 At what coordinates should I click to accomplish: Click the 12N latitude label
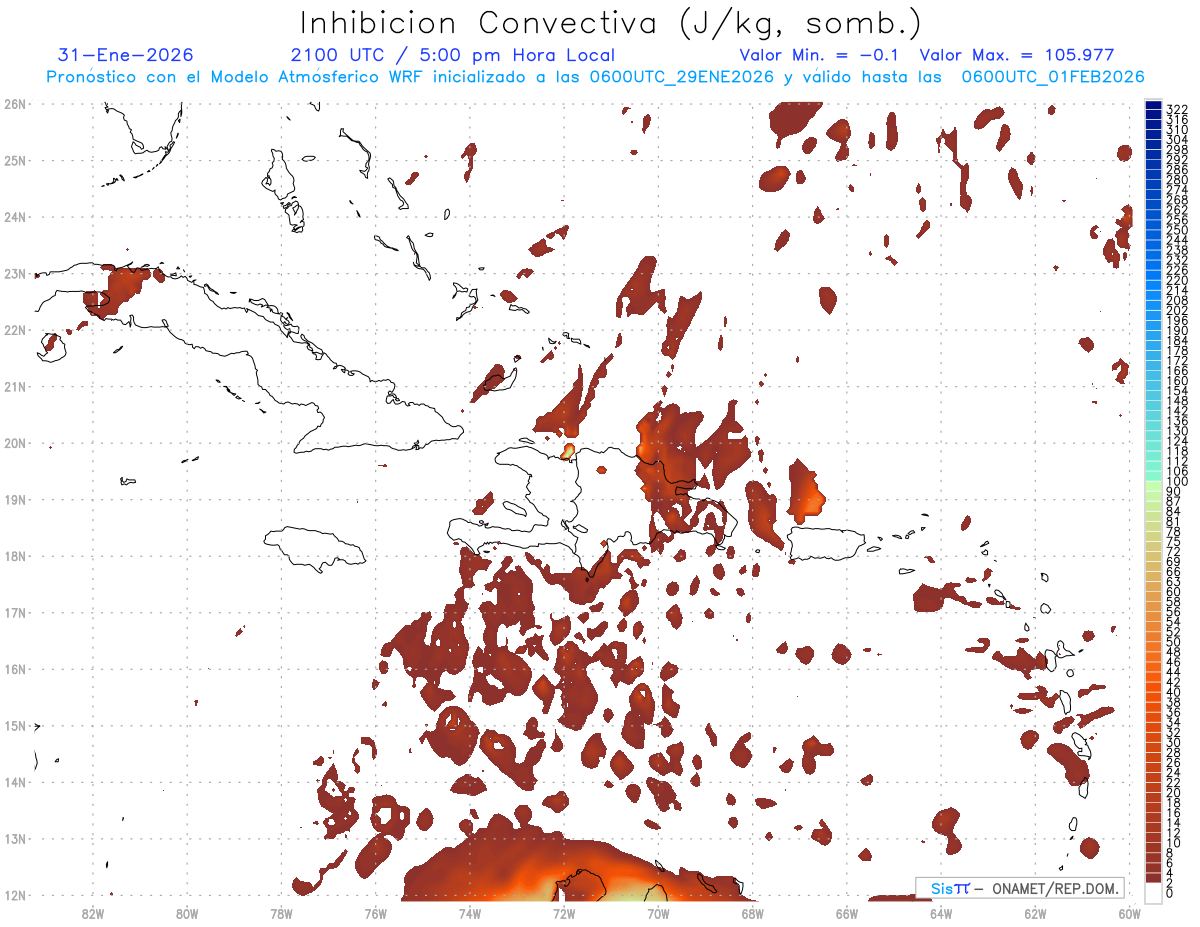pos(15,895)
